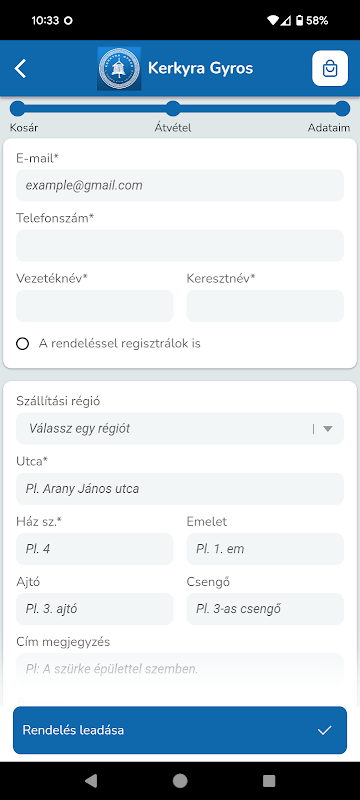The height and width of the screenshot is (800, 360).
Task: Go to the Kosár step
Action: pyautogui.click(x=17, y=109)
